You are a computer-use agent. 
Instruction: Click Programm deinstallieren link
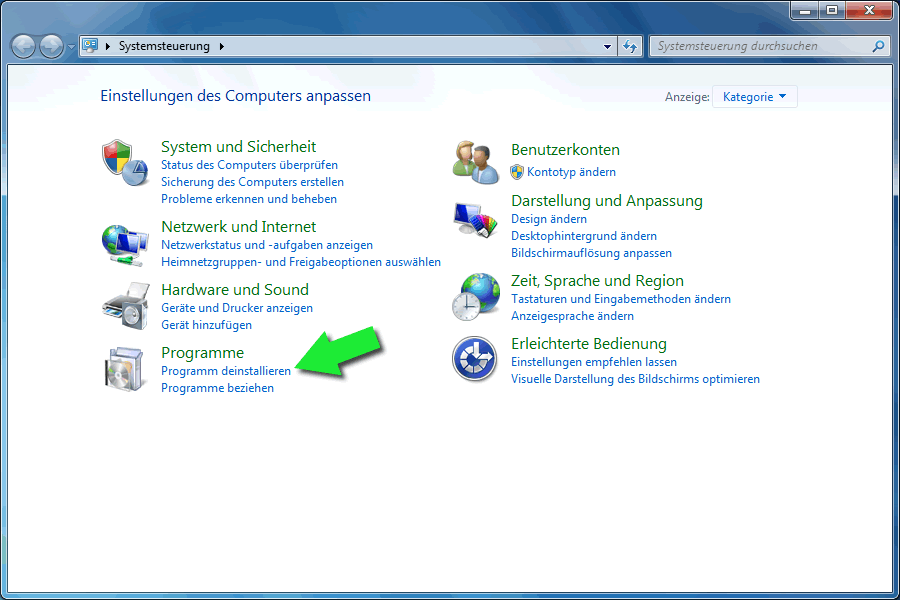[x=226, y=371]
